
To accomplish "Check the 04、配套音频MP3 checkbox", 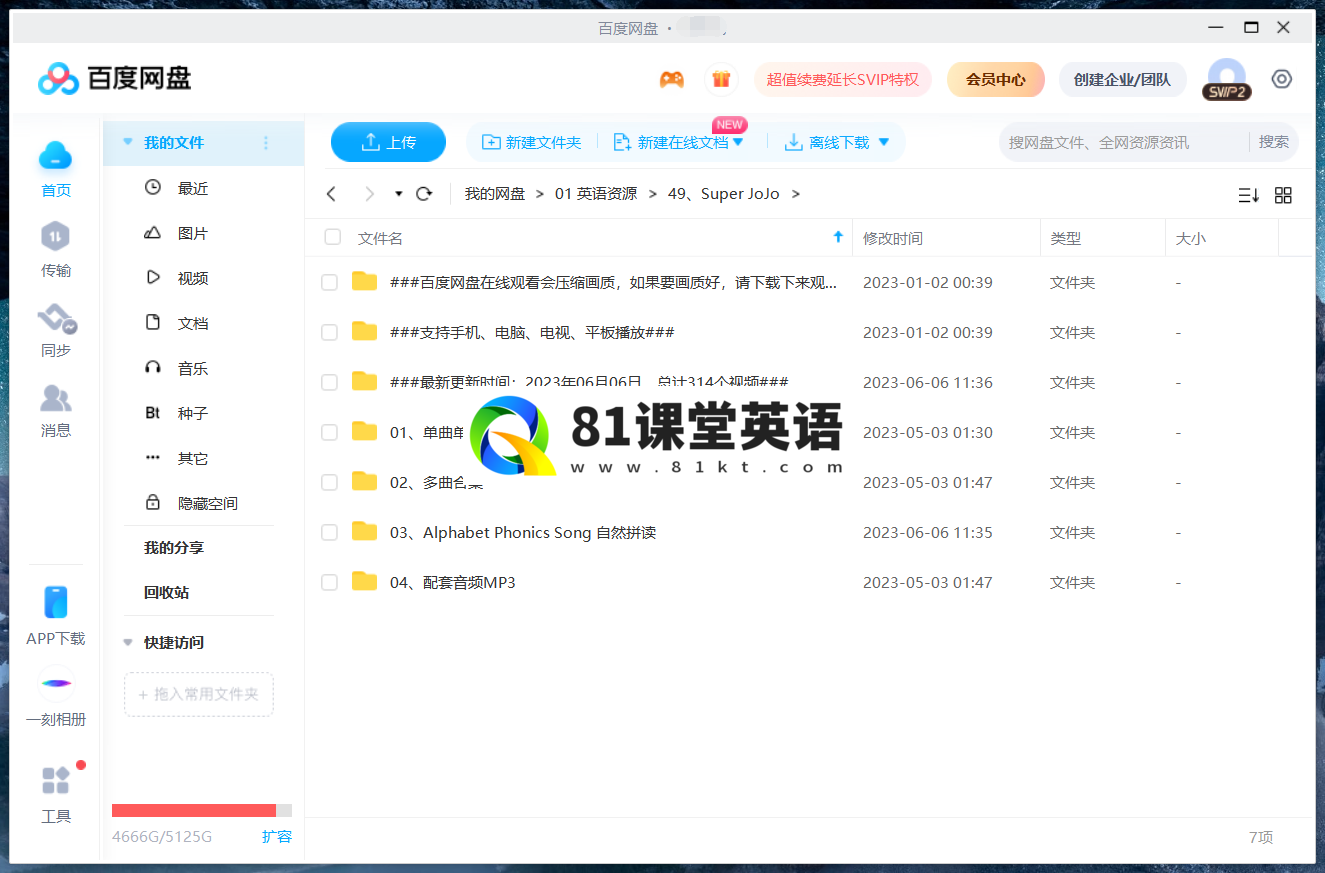I will tap(329, 583).
